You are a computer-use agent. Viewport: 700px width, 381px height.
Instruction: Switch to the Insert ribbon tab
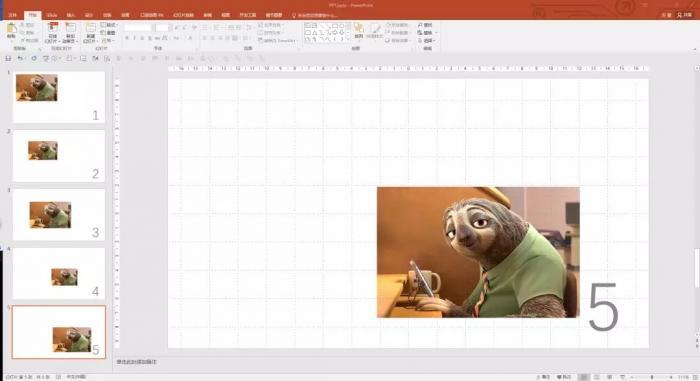[71, 15]
